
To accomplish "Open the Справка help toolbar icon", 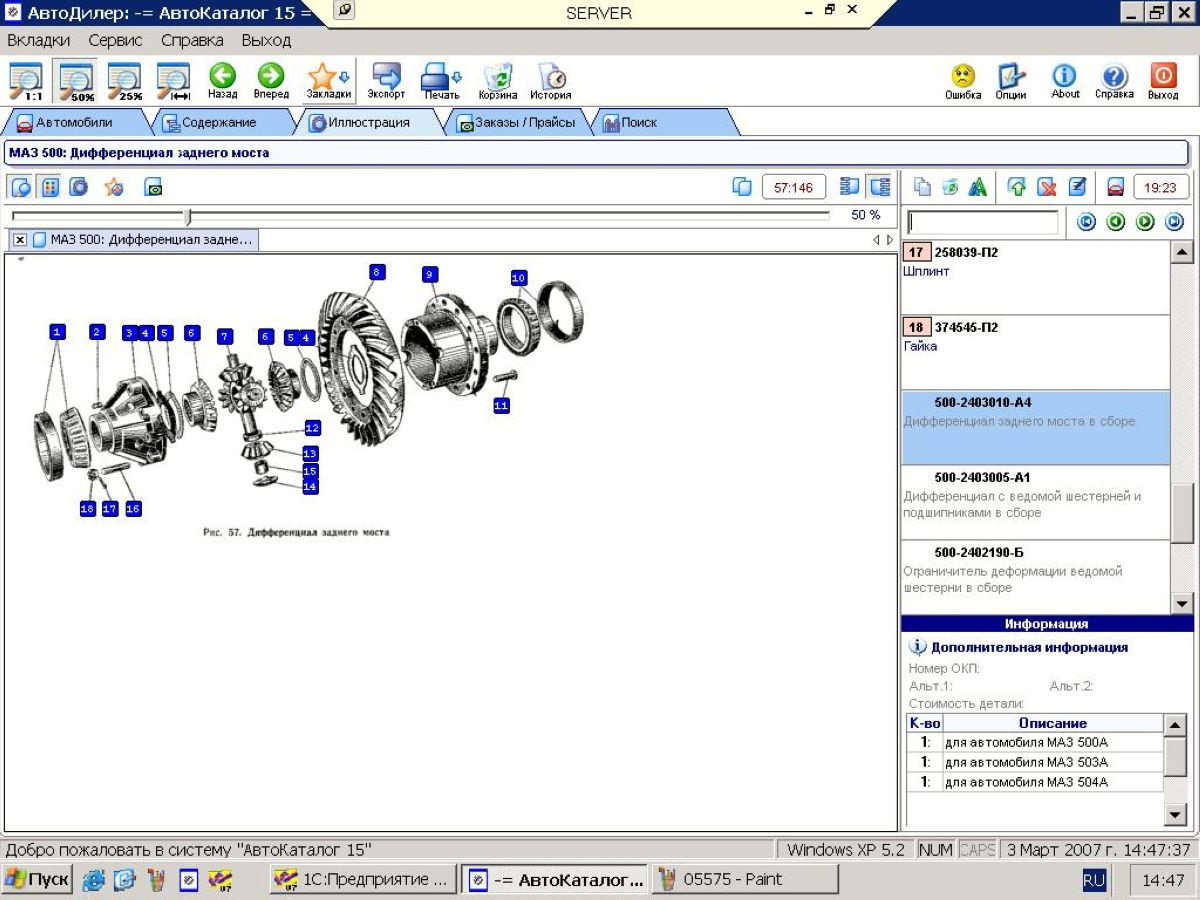I will pos(1114,81).
